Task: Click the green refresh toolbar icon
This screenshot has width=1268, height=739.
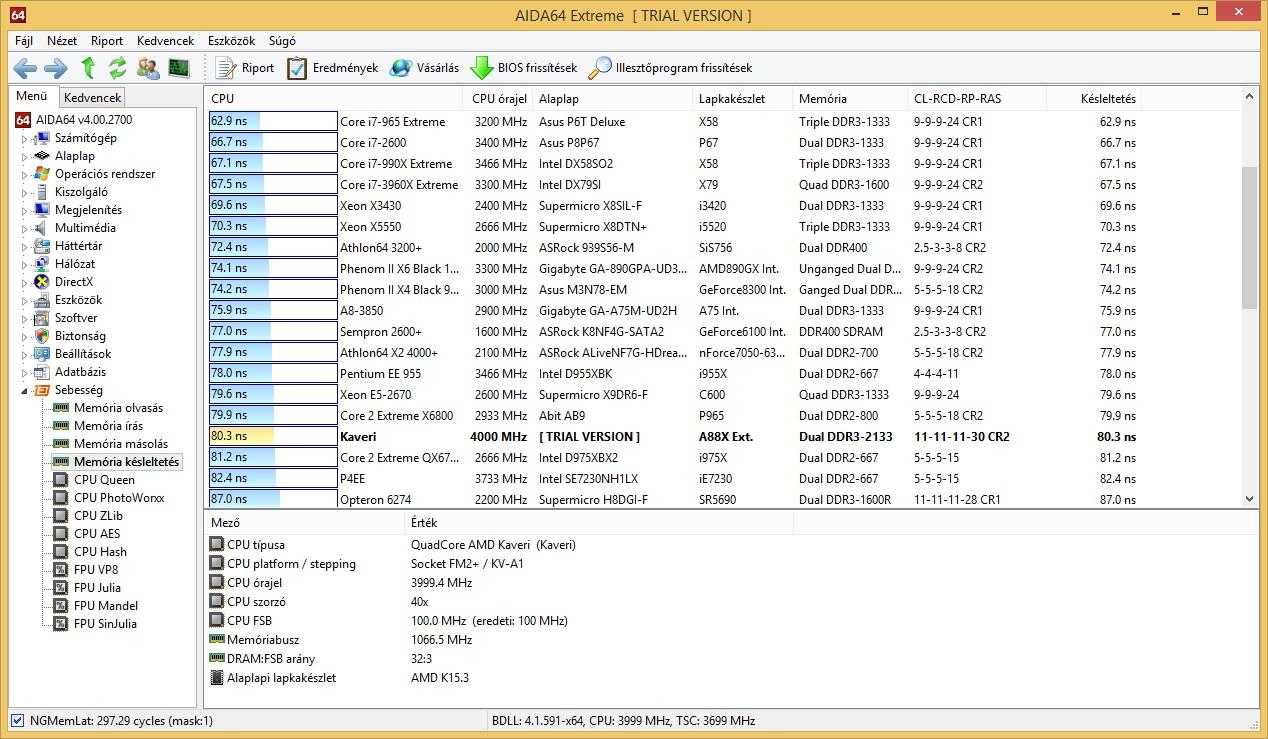Action: (x=118, y=68)
